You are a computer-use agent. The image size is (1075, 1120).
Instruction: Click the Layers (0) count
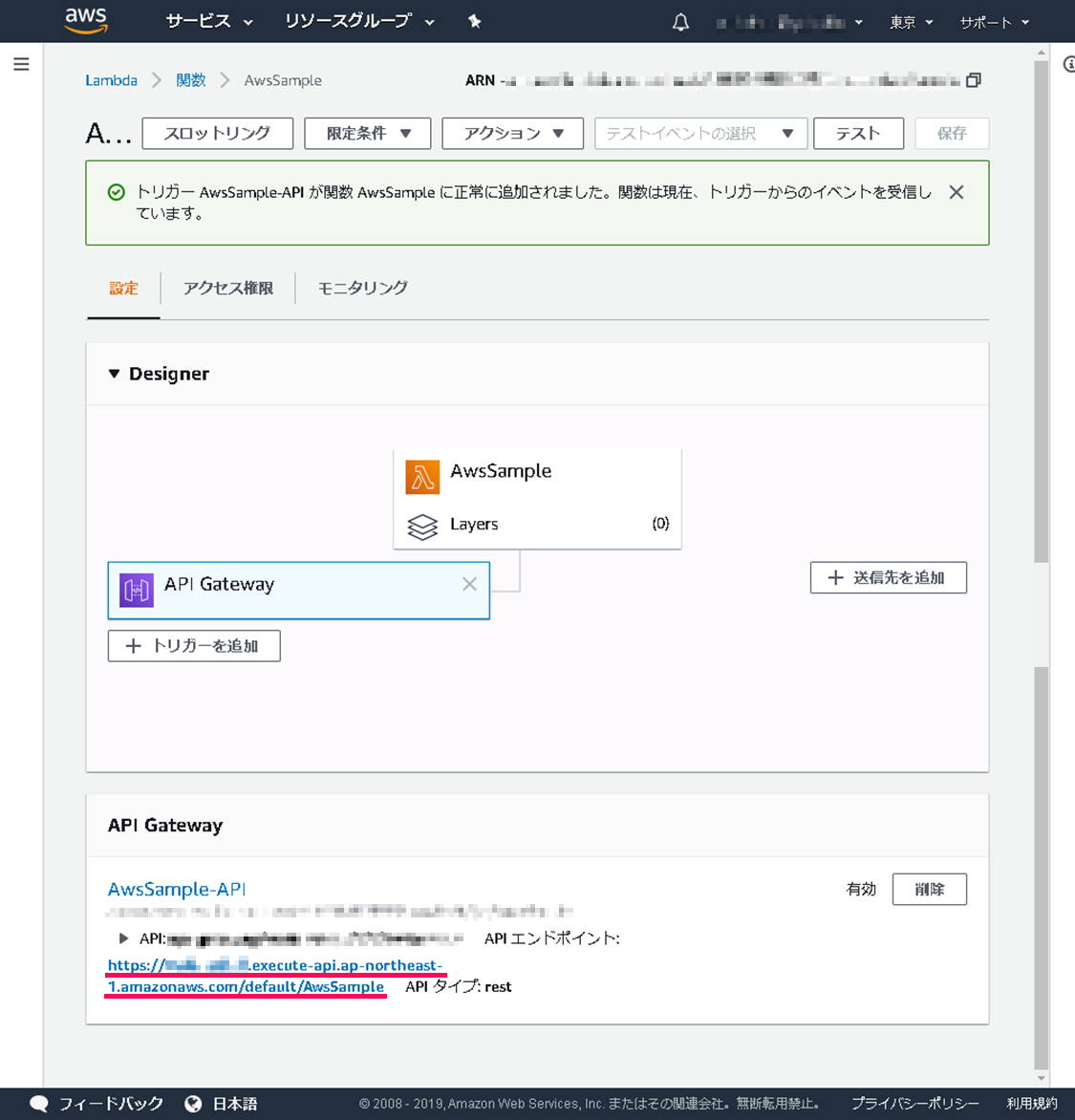click(660, 524)
